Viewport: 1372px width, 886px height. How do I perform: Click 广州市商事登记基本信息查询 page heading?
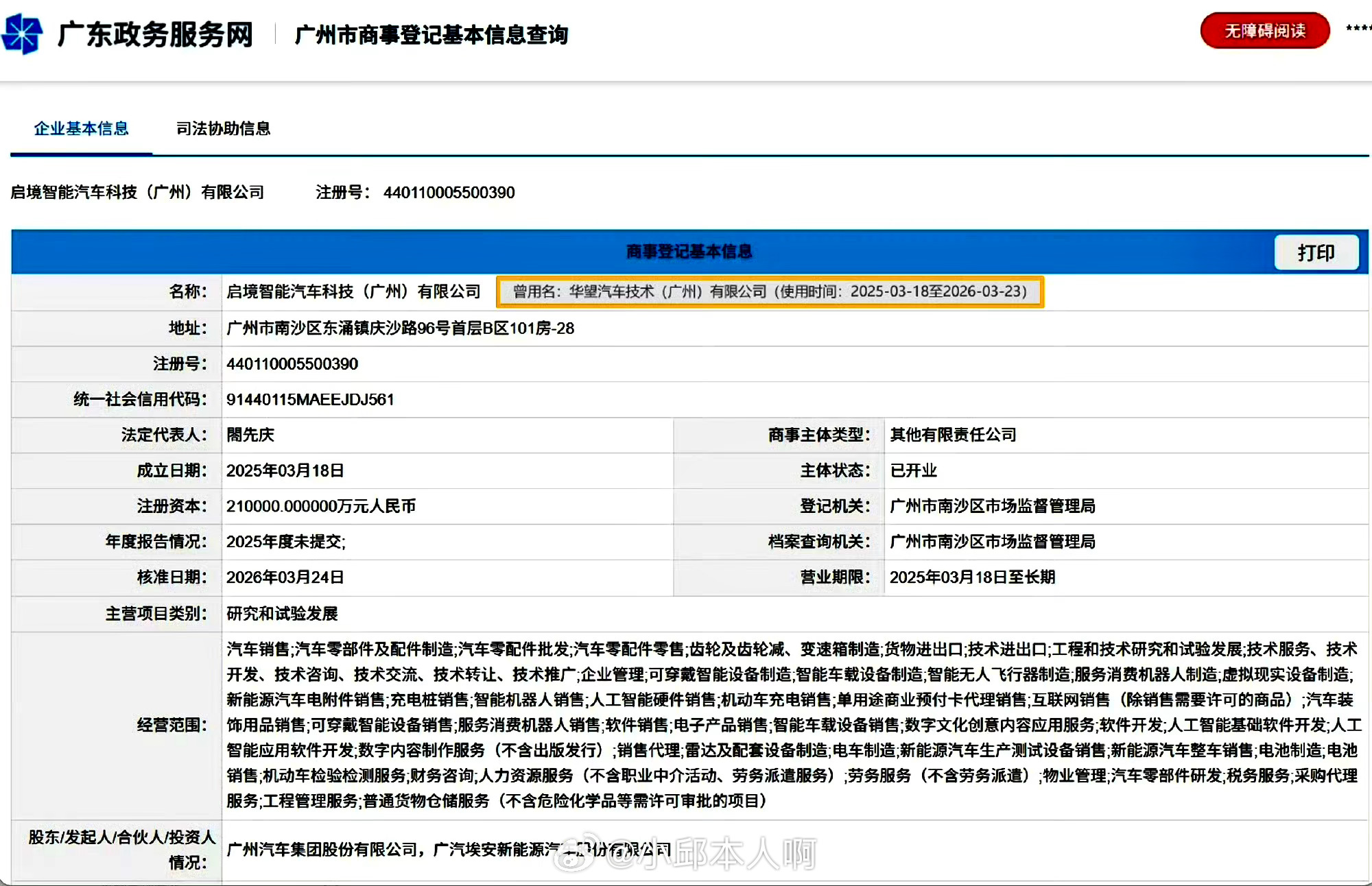pos(431,34)
